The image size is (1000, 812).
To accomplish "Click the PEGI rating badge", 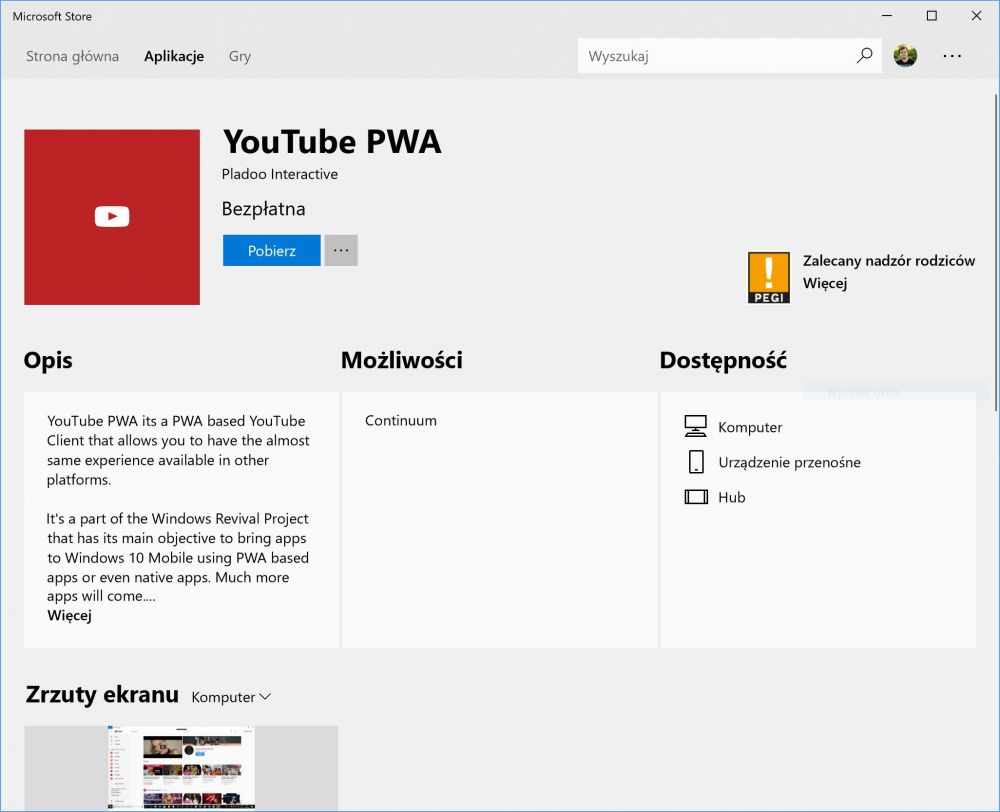I will (x=768, y=277).
